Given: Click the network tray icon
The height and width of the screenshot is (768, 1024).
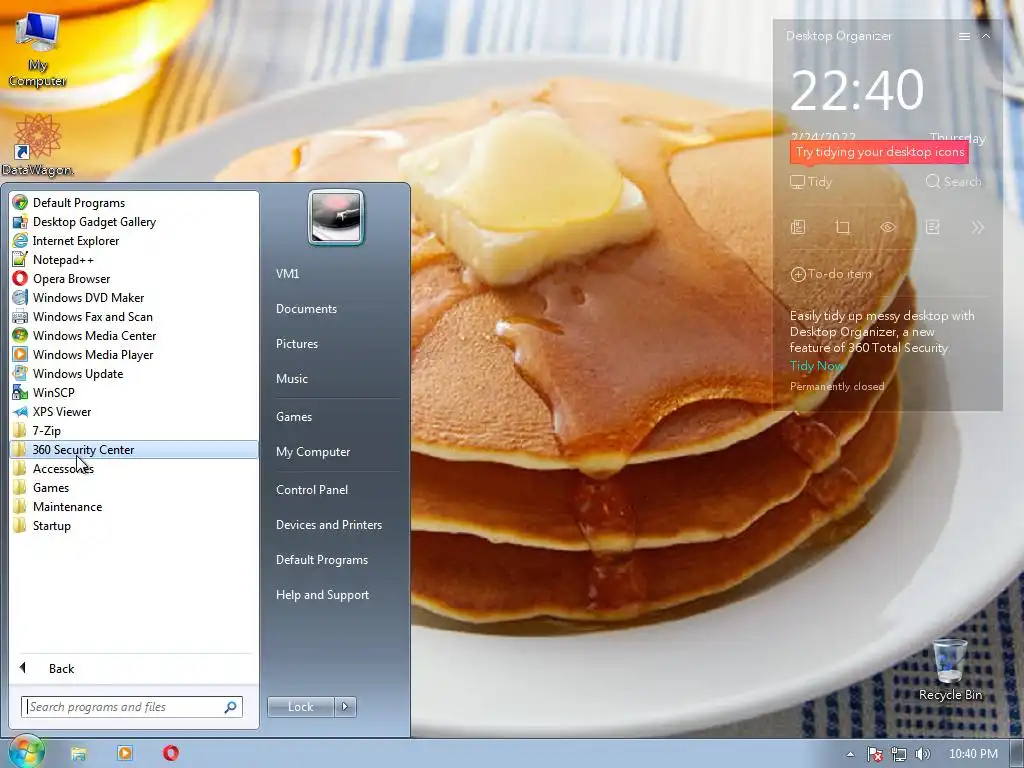Looking at the screenshot, I should 899,754.
